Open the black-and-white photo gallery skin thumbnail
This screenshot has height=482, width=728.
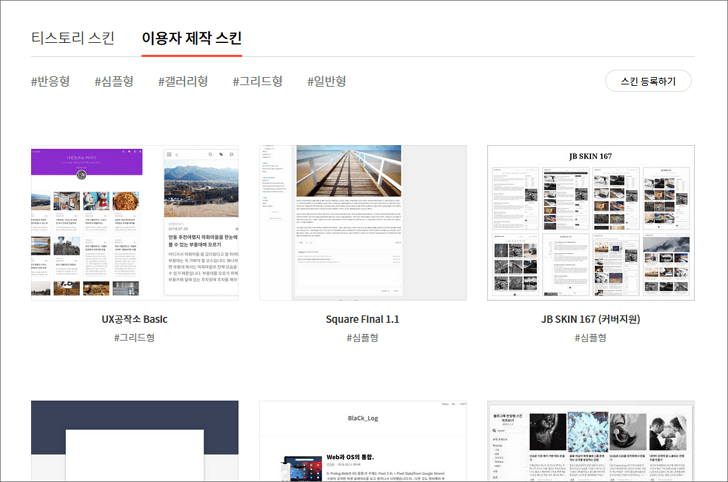(591, 441)
